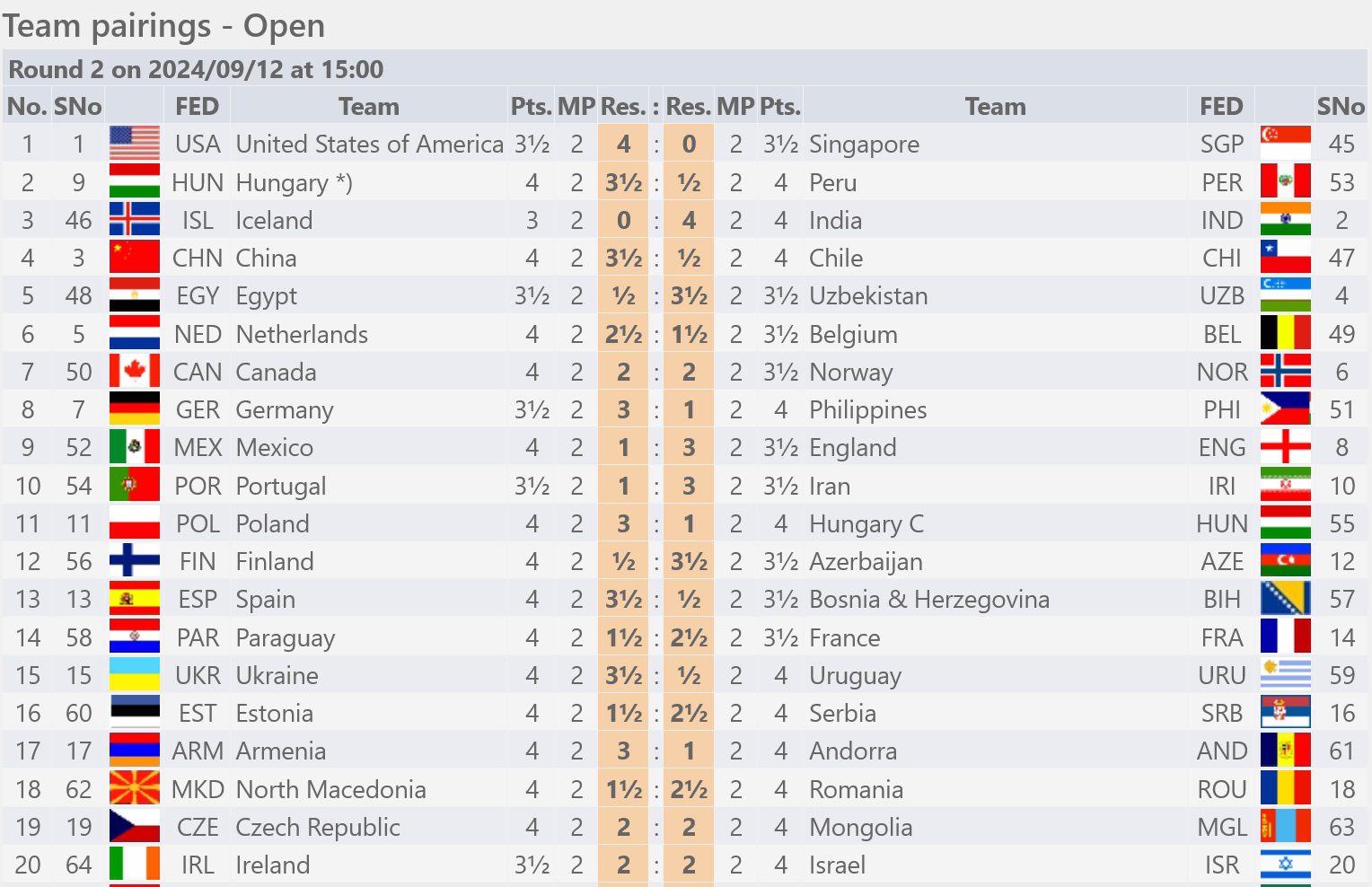The width and height of the screenshot is (1372, 887).
Task: Click the Philippines flag icon
Action: [1285, 409]
